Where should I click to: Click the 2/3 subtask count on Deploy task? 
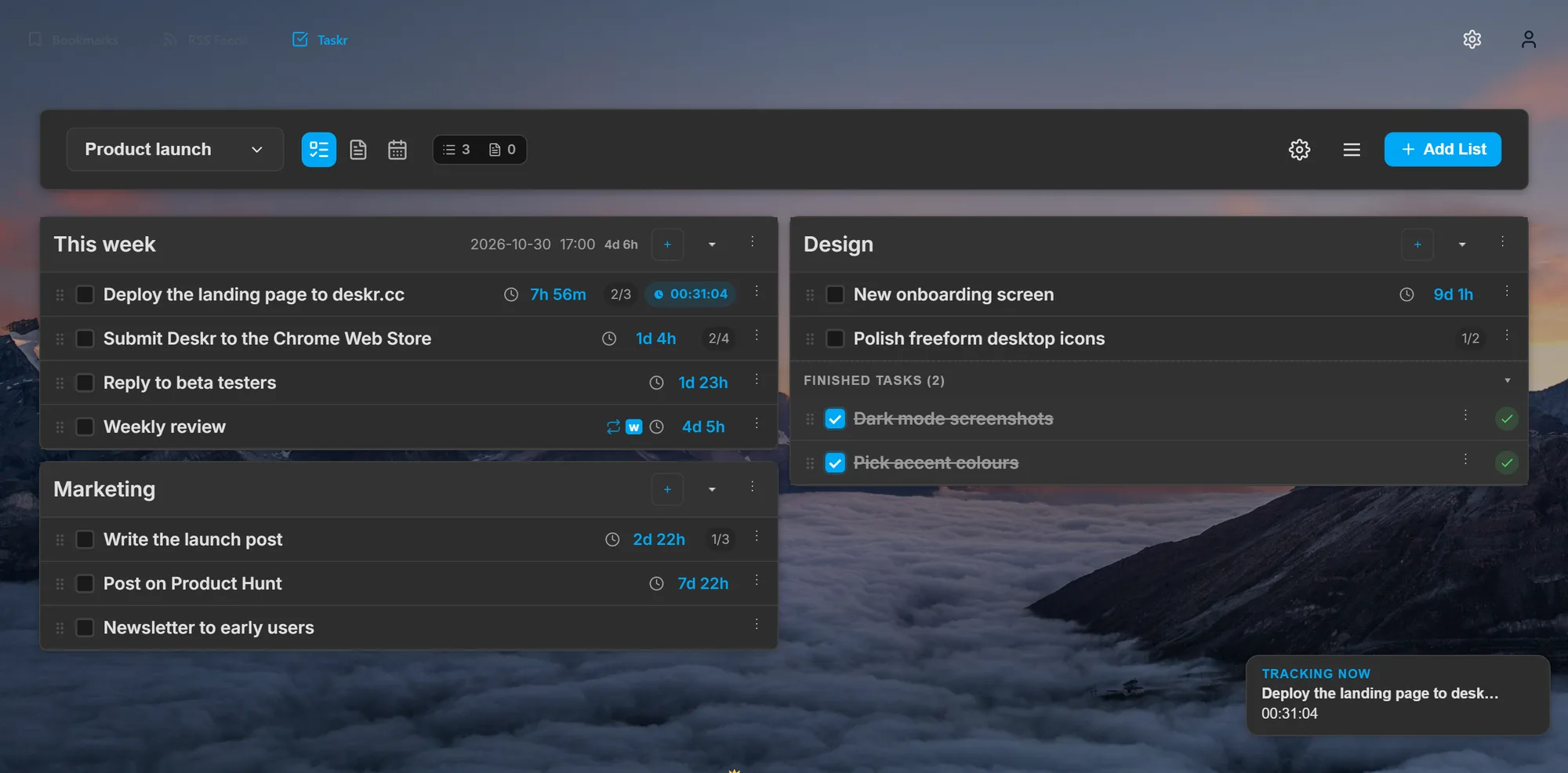tap(621, 294)
